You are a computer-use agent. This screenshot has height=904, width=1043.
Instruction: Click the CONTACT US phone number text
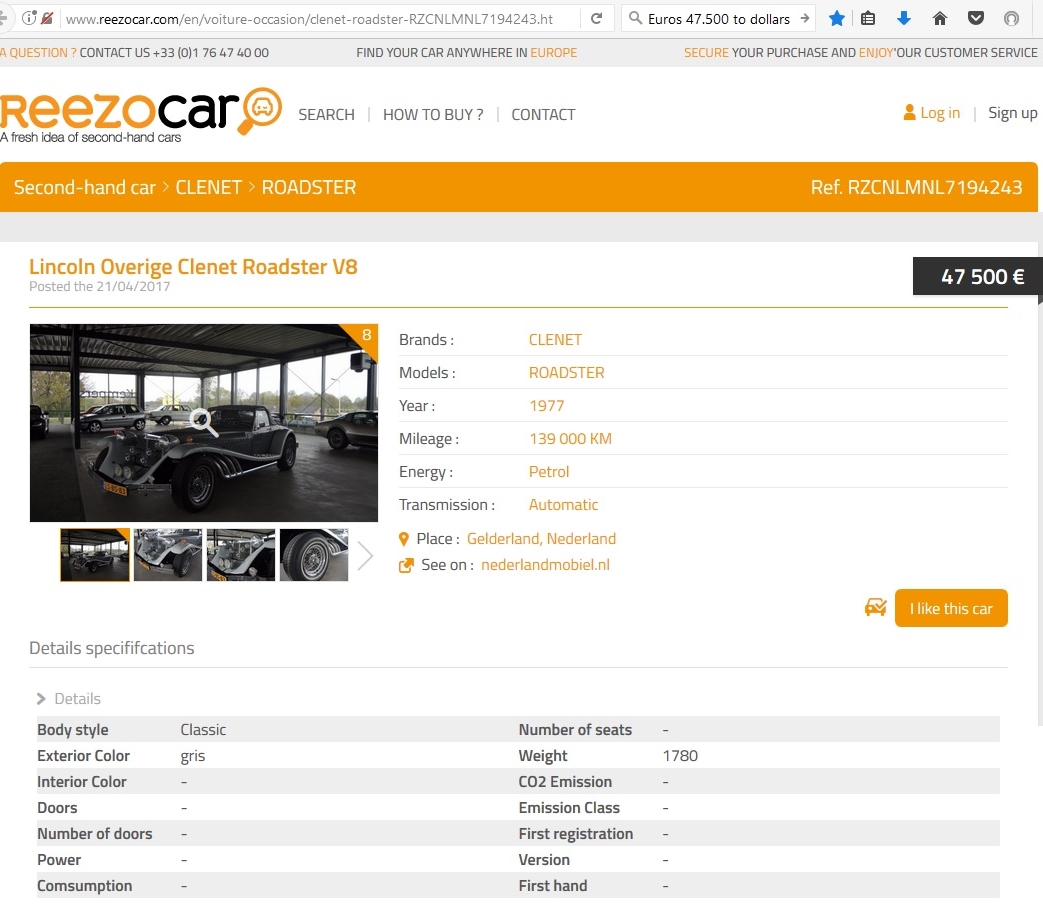pyautogui.click(x=174, y=53)
